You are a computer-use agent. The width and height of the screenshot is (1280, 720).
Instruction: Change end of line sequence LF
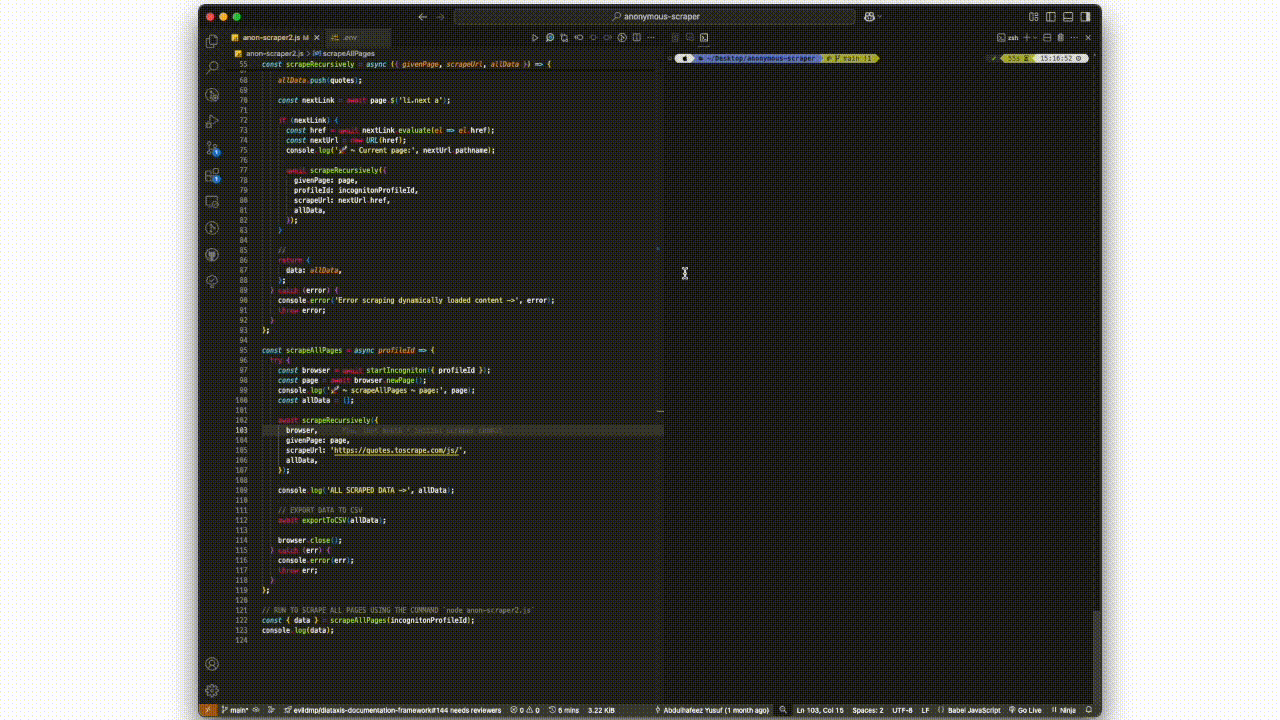[x=925, y=710]
